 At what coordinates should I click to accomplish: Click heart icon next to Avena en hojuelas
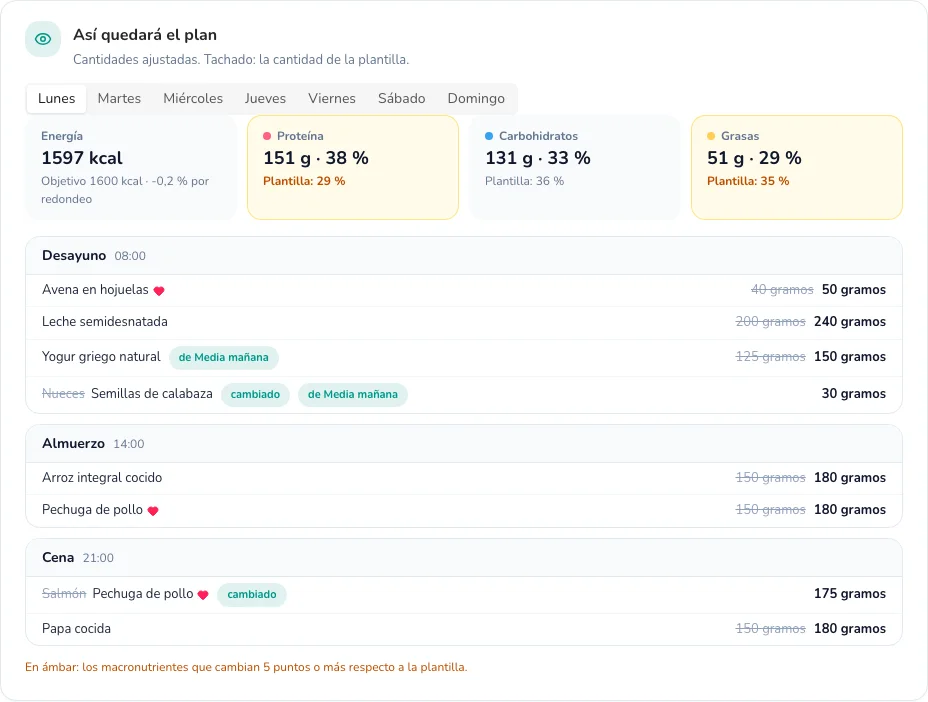tap(159, 291)
